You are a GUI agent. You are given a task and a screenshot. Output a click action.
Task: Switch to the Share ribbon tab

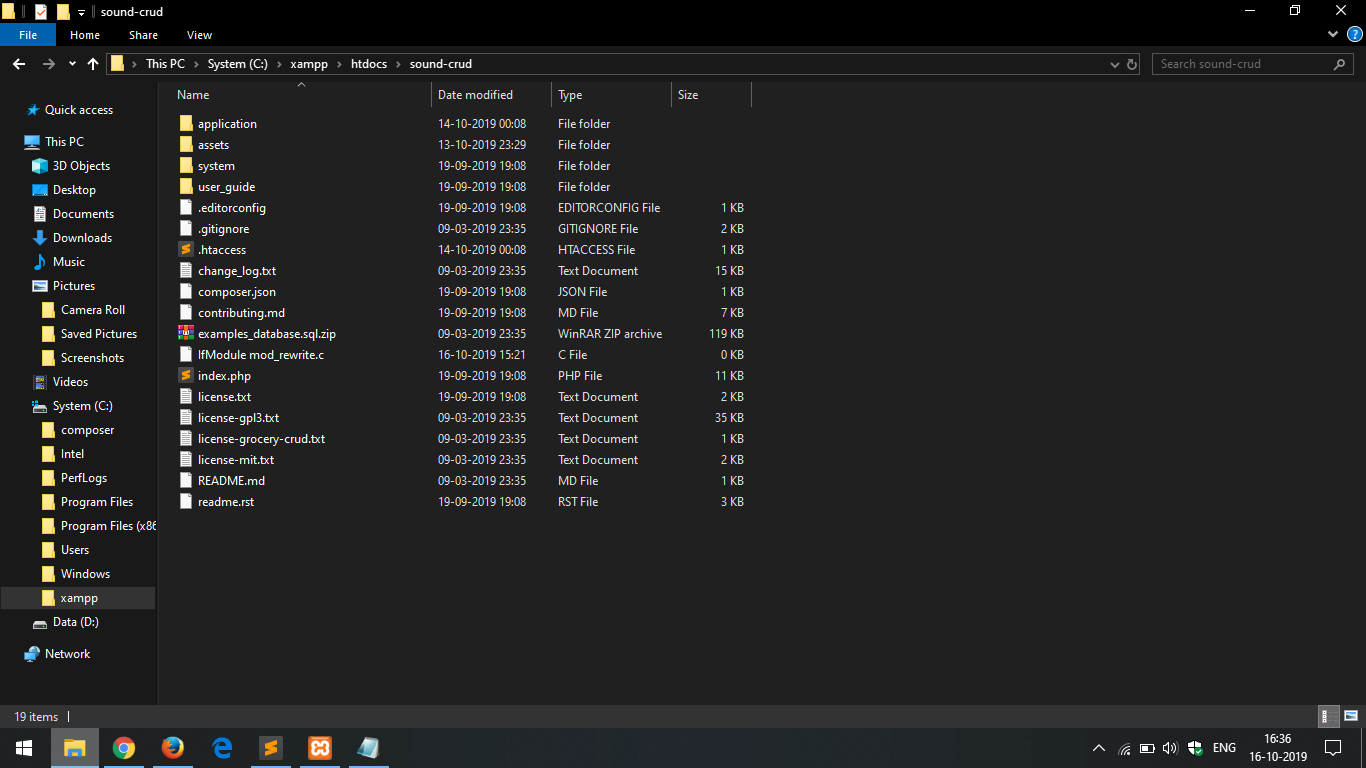click(143, 35)
